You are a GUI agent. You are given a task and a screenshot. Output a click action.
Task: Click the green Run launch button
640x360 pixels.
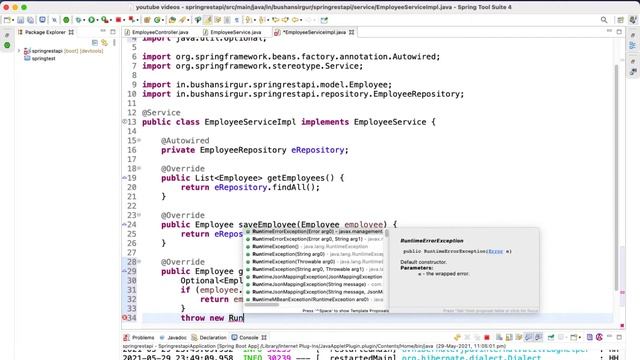(x=91, y=20)
